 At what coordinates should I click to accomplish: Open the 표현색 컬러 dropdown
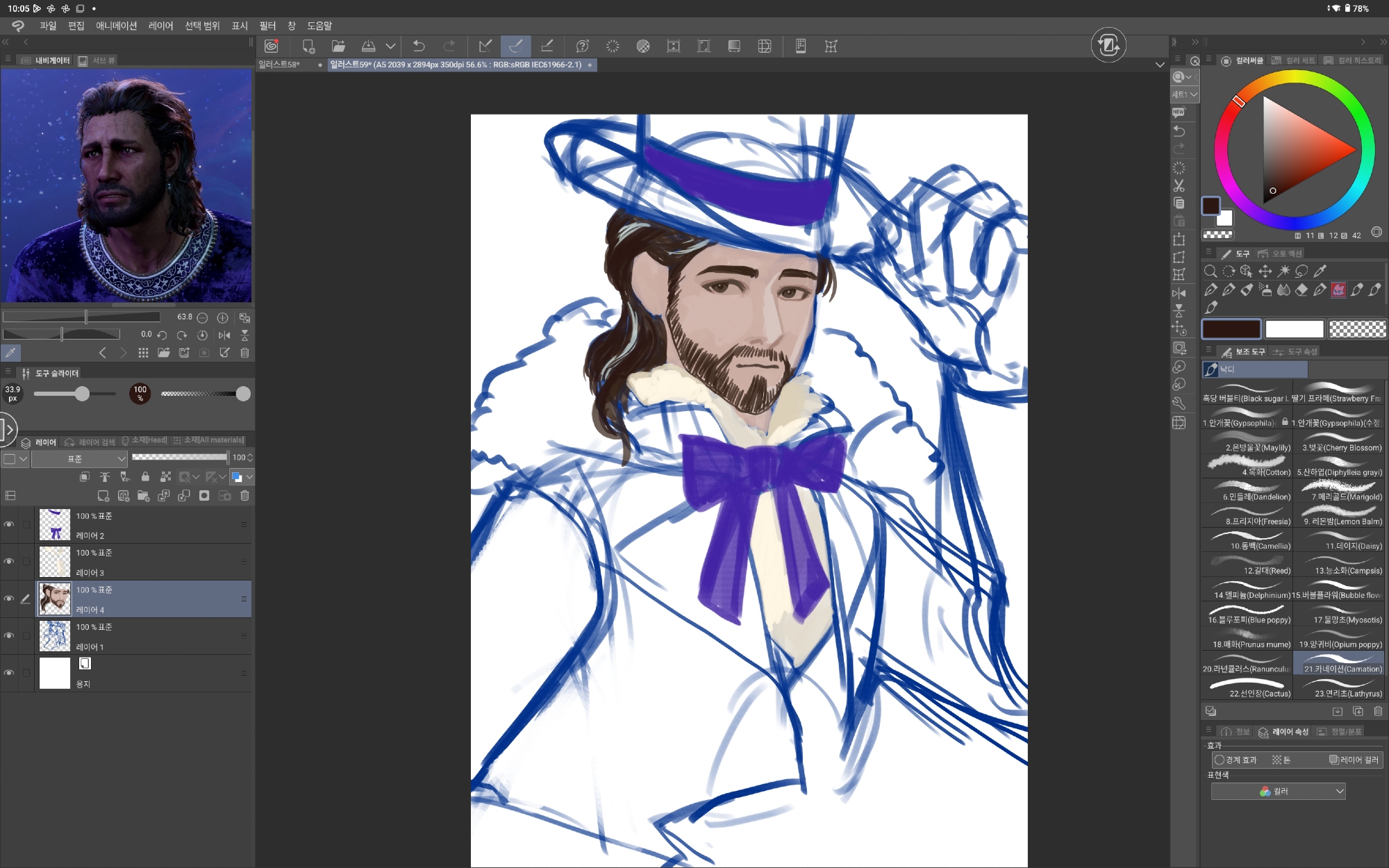coord(1278,792)
